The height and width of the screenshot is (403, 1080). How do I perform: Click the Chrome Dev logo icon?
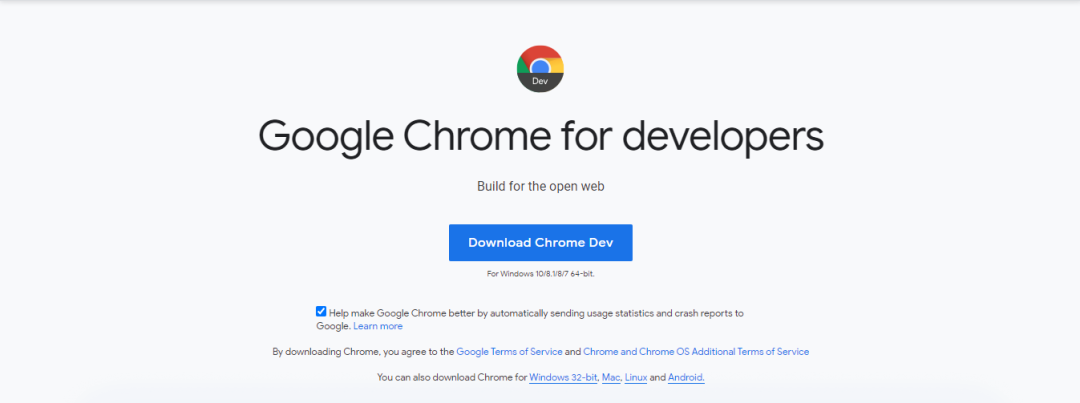540,69
